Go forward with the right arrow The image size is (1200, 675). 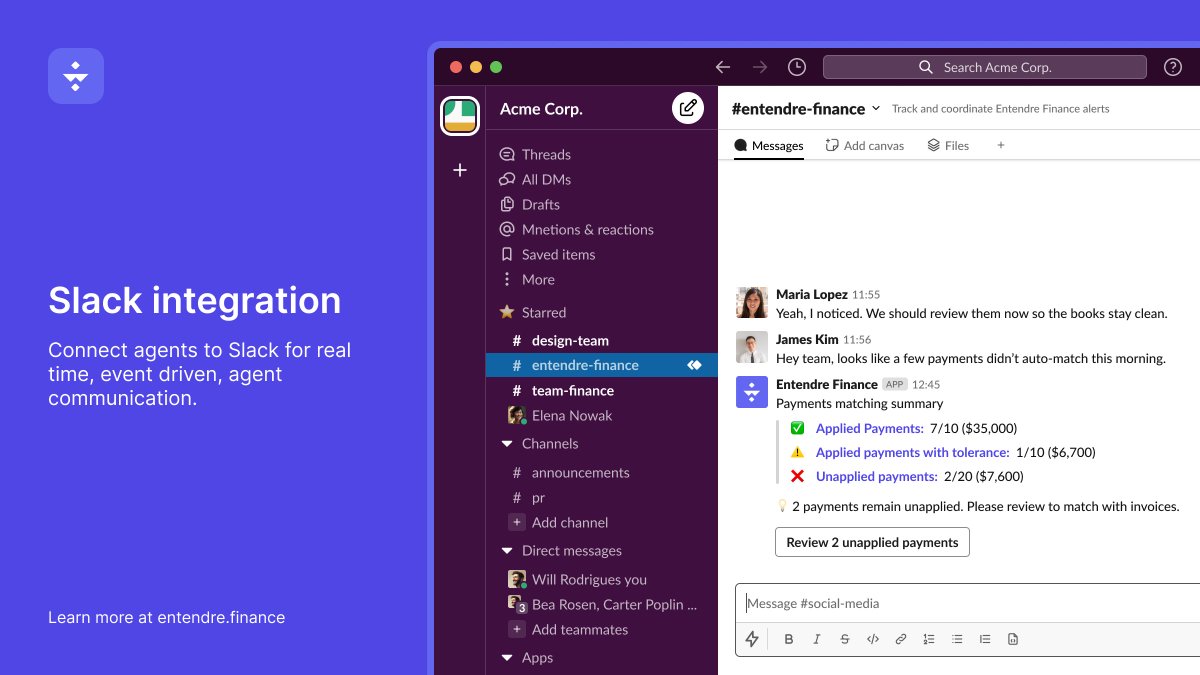[x=760, y=67]
